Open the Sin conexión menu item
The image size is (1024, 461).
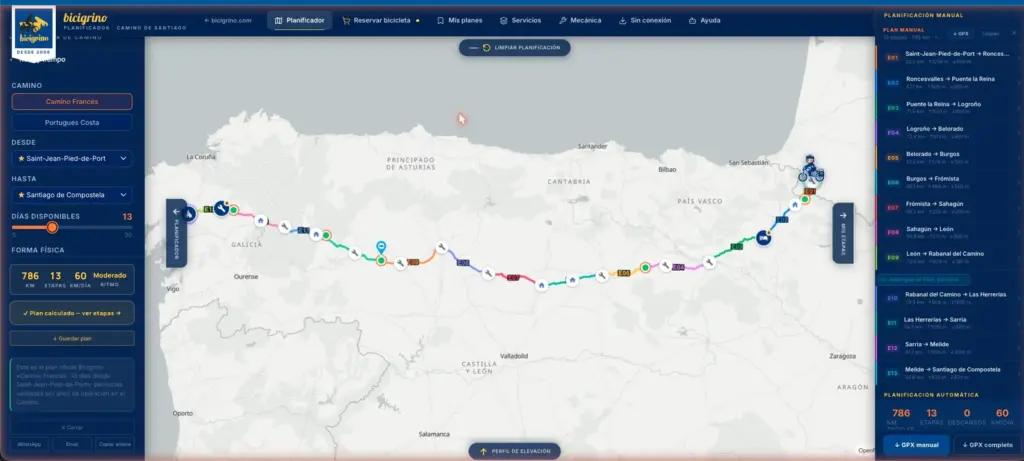point(645,20)
